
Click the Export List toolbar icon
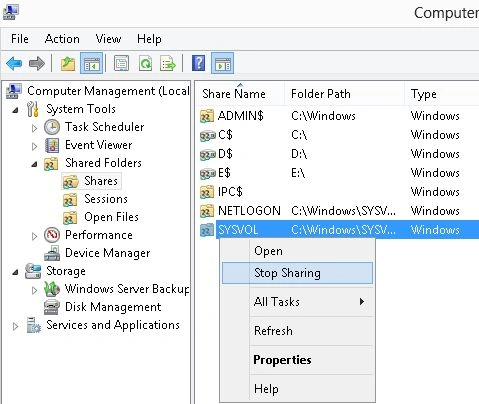(168, 63)
